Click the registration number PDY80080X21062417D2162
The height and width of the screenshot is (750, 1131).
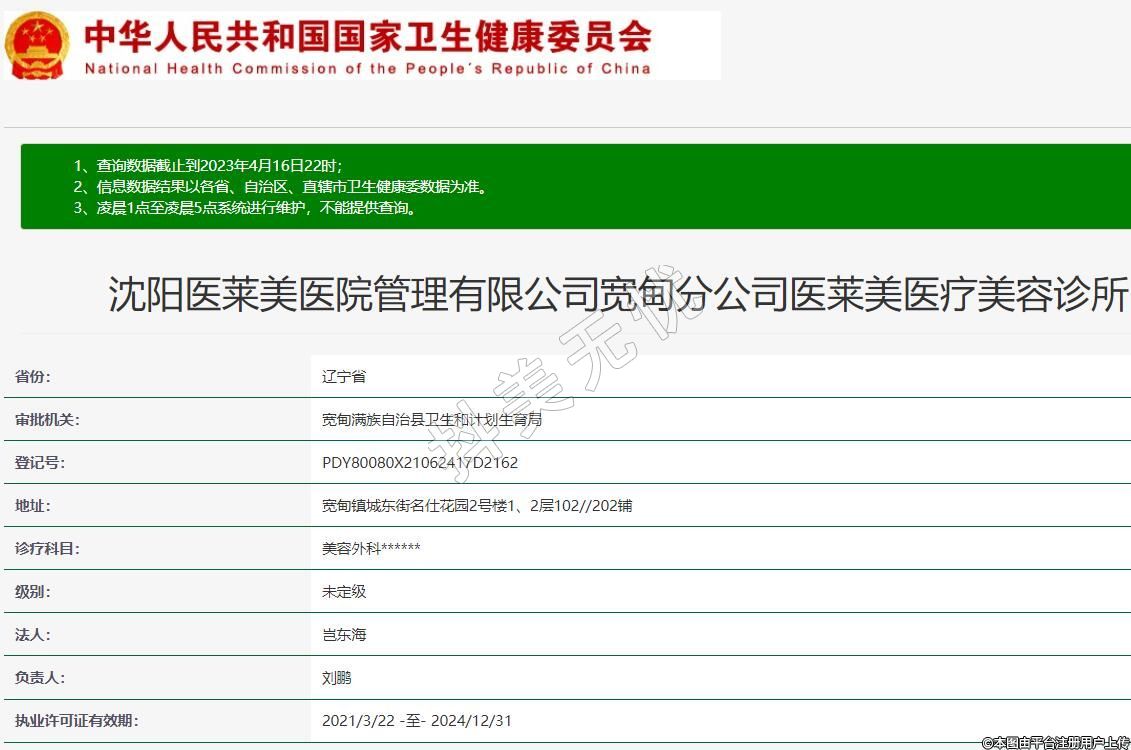[420, 463]
